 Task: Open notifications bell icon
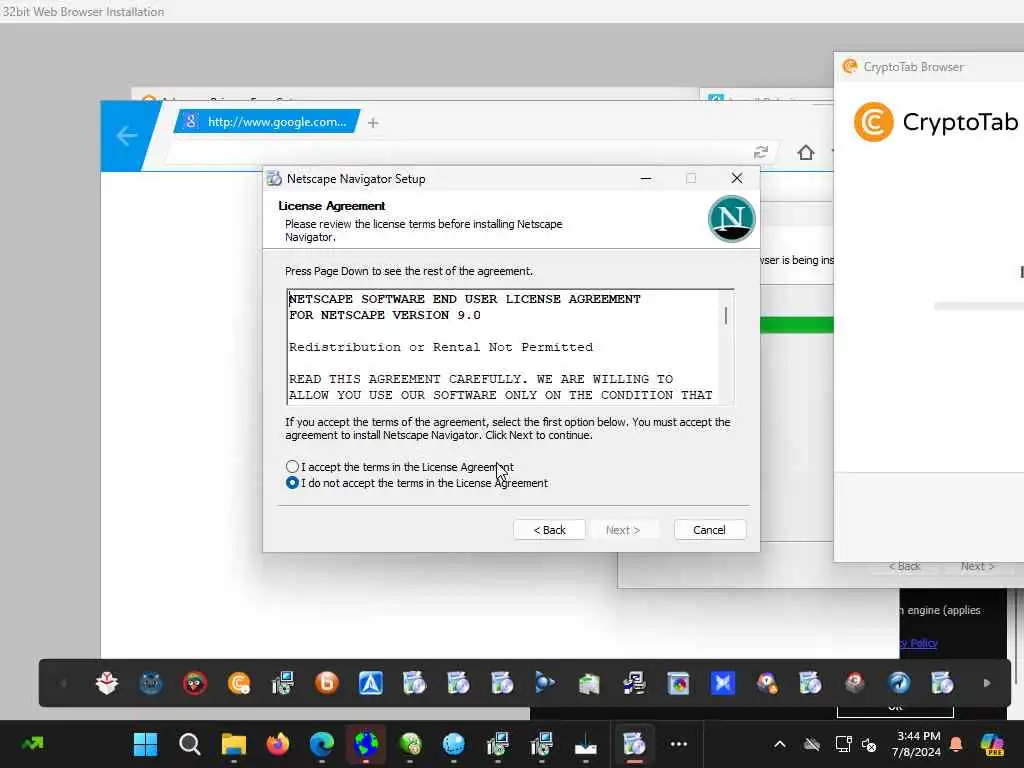[956, 744]
